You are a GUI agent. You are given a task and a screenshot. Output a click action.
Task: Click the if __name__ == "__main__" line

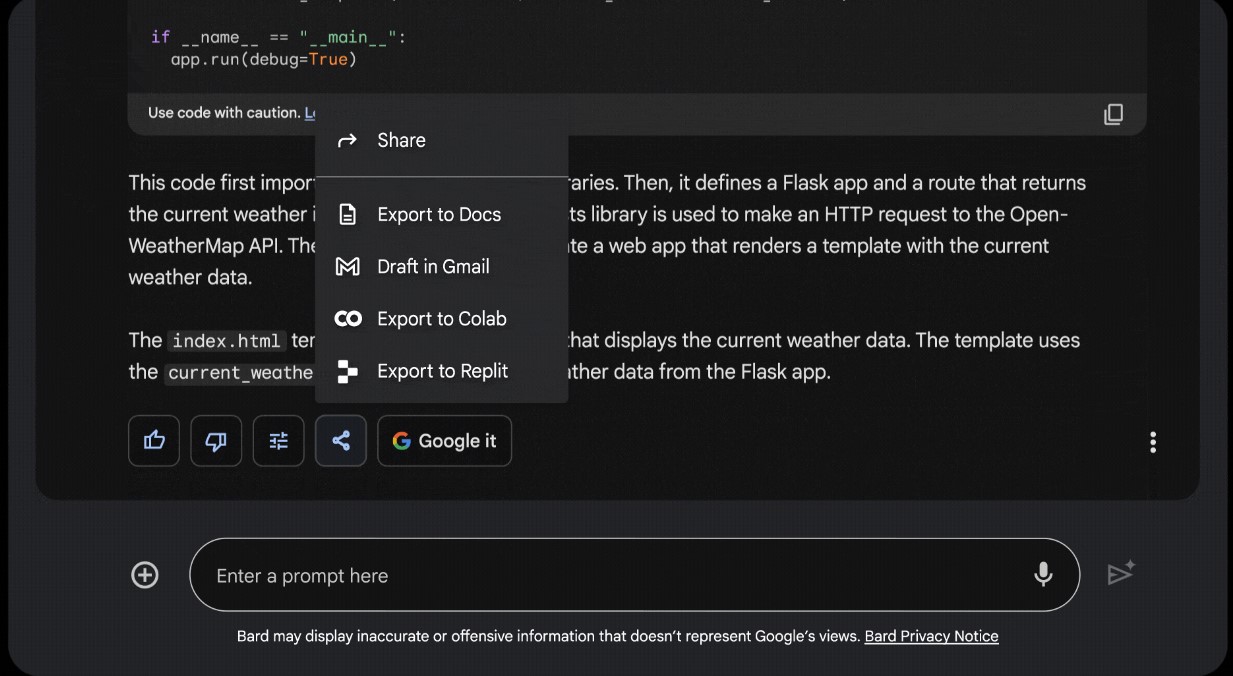click(x=279, y=37)
